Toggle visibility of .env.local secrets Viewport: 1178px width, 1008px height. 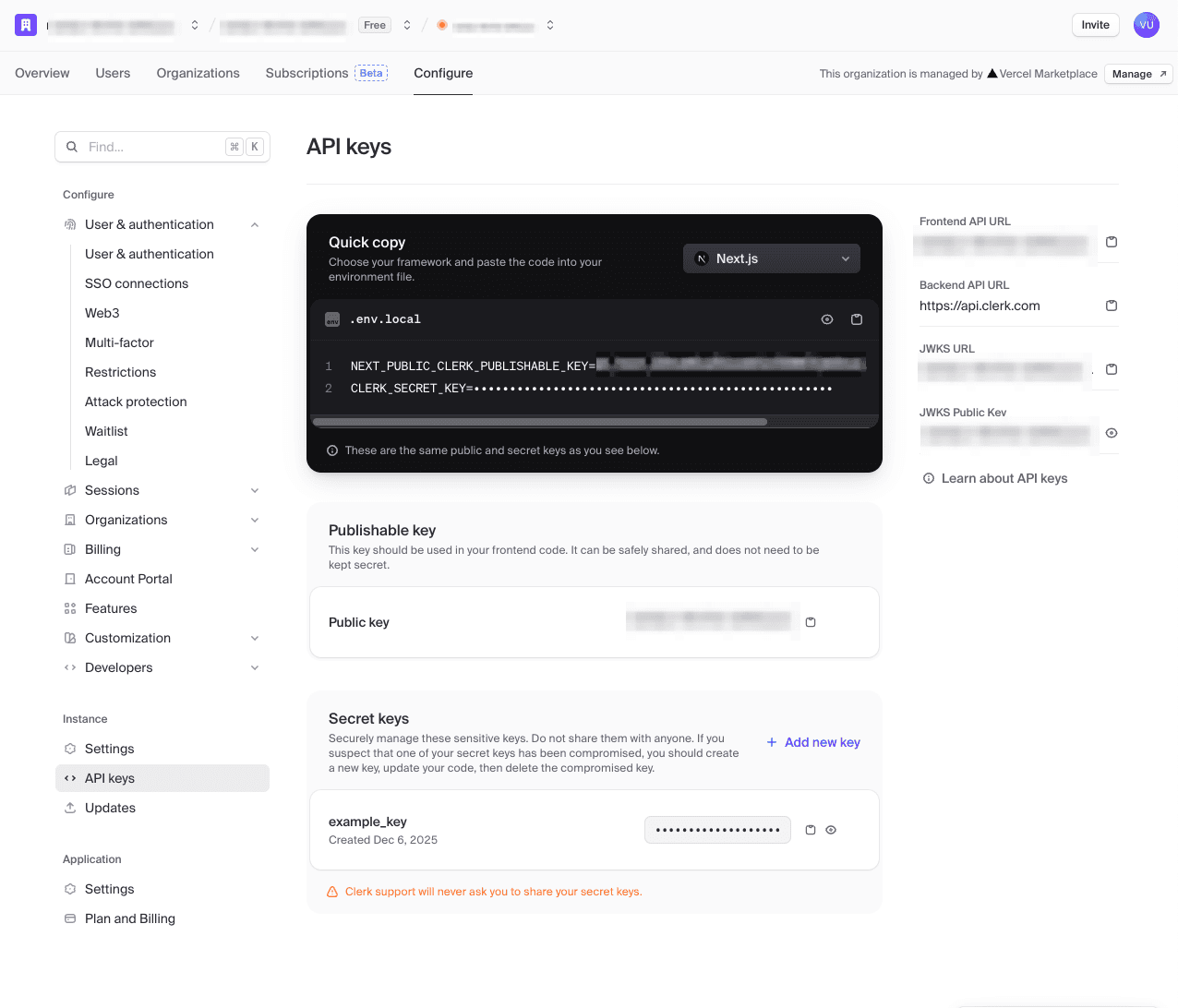pyautogui.click(x=827, y=319)
